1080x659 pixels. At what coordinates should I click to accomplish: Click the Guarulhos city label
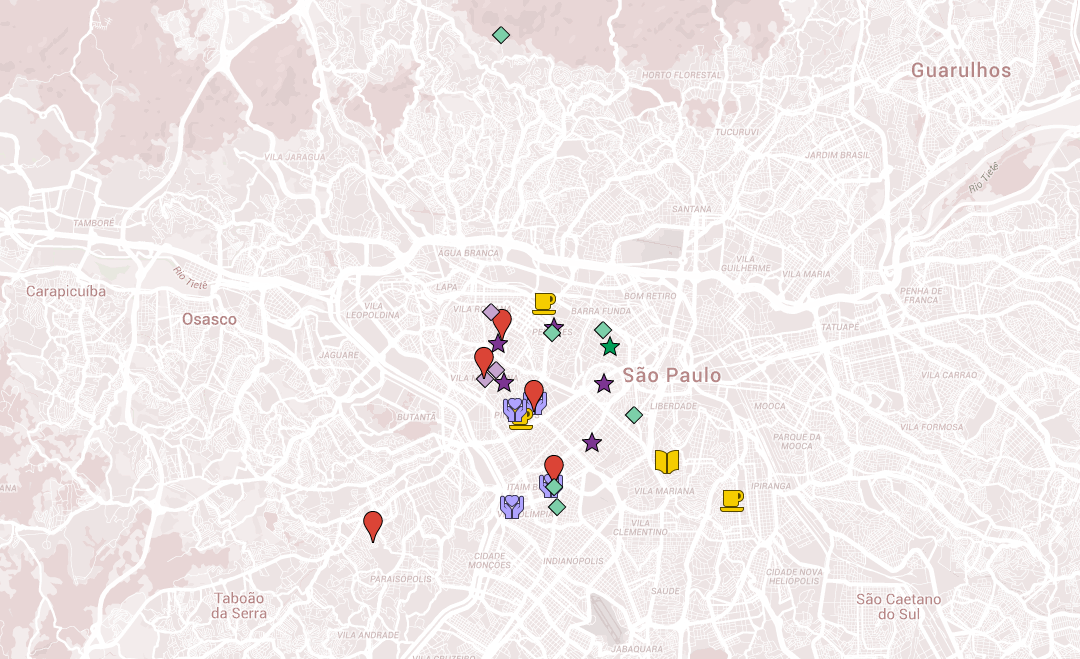[961, 70]
